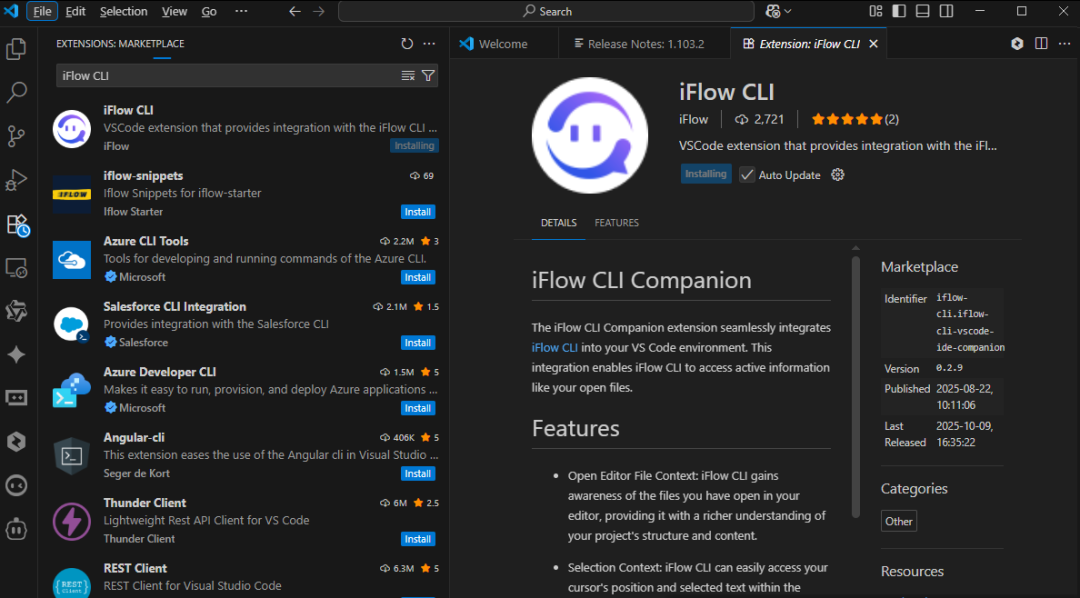Screen dimensions: 1080x598
Task: Open the Copilot dropdown arrow
Action: (x=787, y=12)
